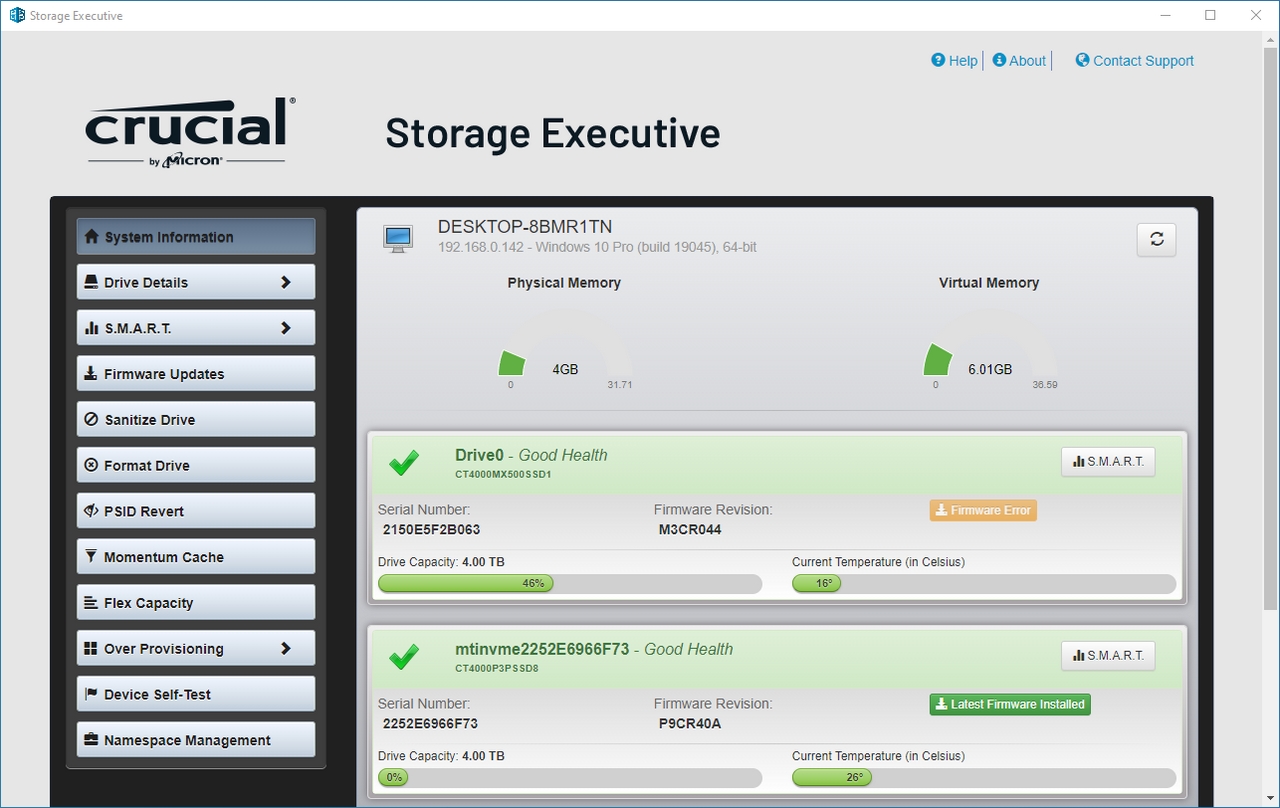
Task: Click the S.M.A.R.T. button for mtinvme2252E6966F73
Action: point(1108,655)
